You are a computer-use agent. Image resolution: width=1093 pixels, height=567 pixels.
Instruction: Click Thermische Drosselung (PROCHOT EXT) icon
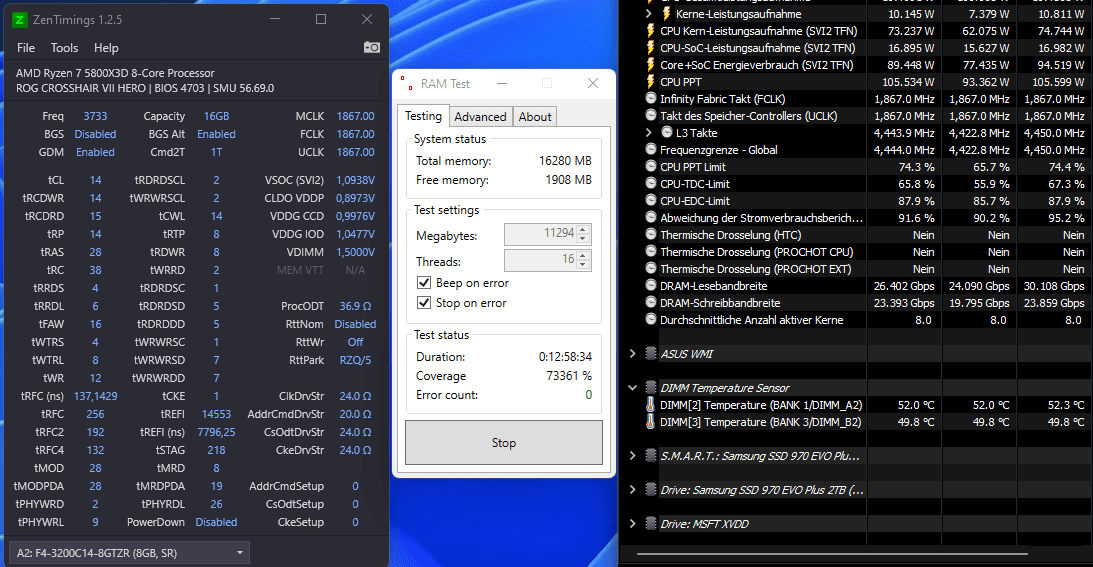click(651, 268)
